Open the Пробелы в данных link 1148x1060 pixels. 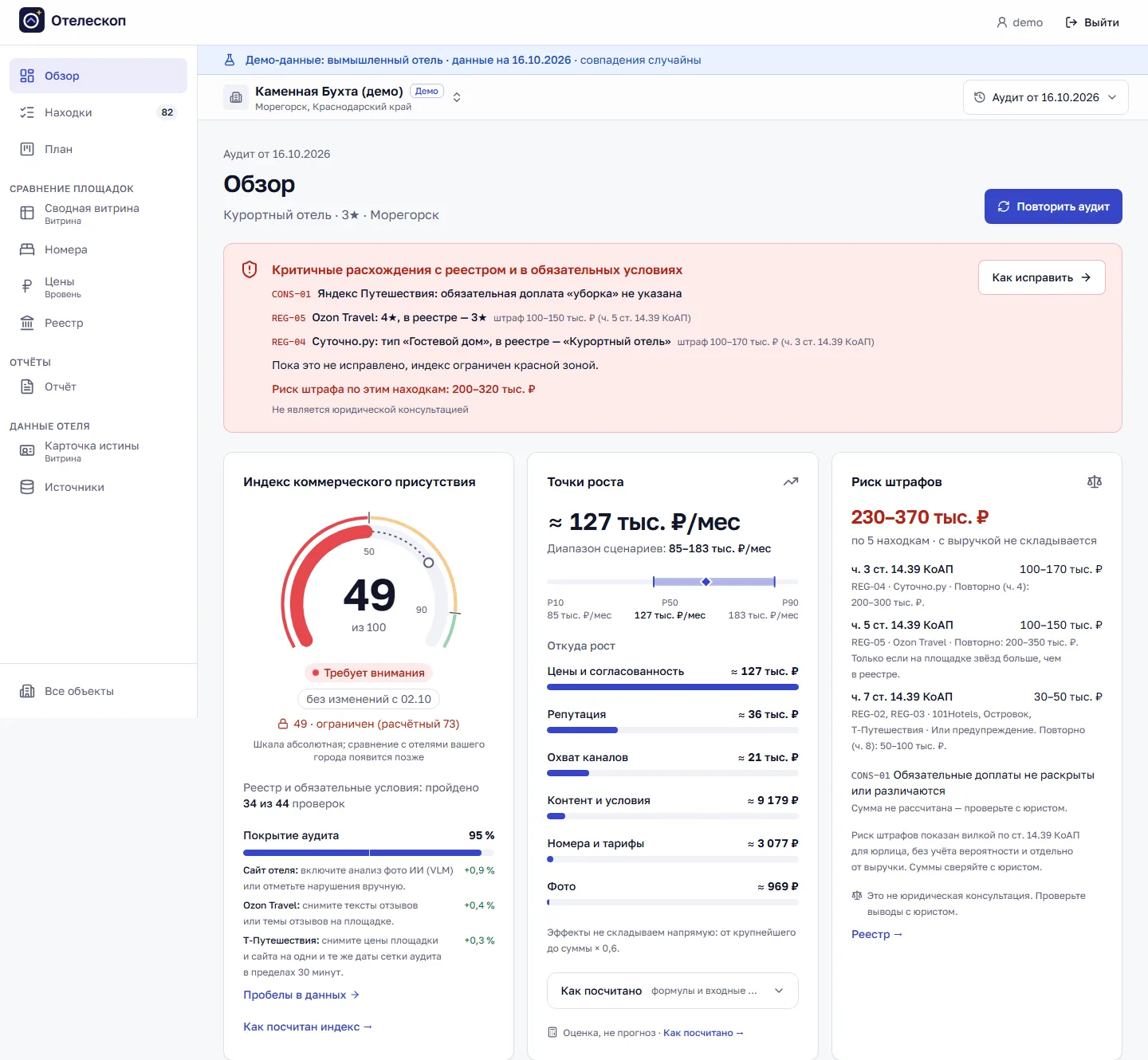(x=301, y=995)
